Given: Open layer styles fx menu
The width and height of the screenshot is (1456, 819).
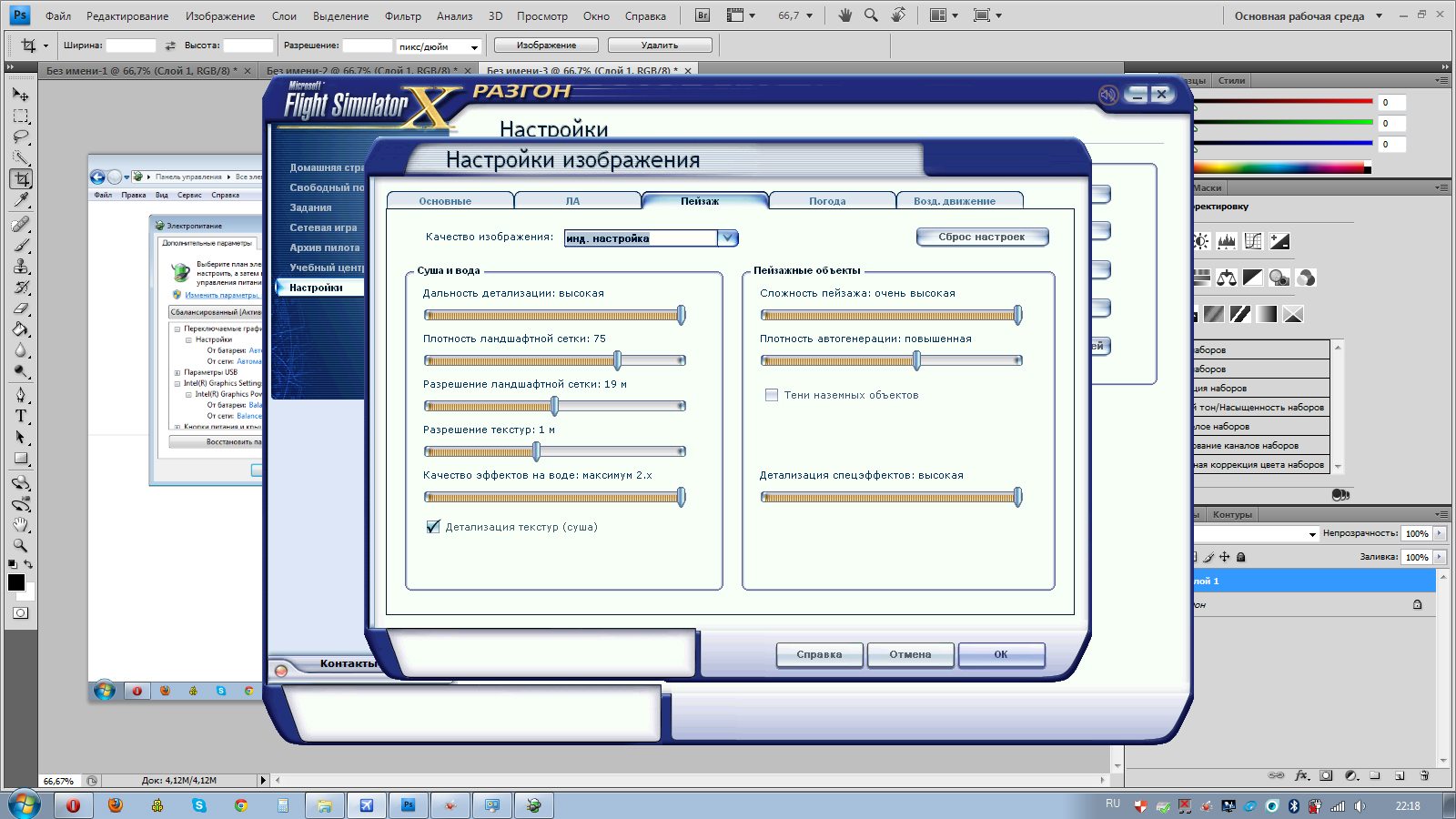Looking at the screenshot, I should pos(1301,775).
